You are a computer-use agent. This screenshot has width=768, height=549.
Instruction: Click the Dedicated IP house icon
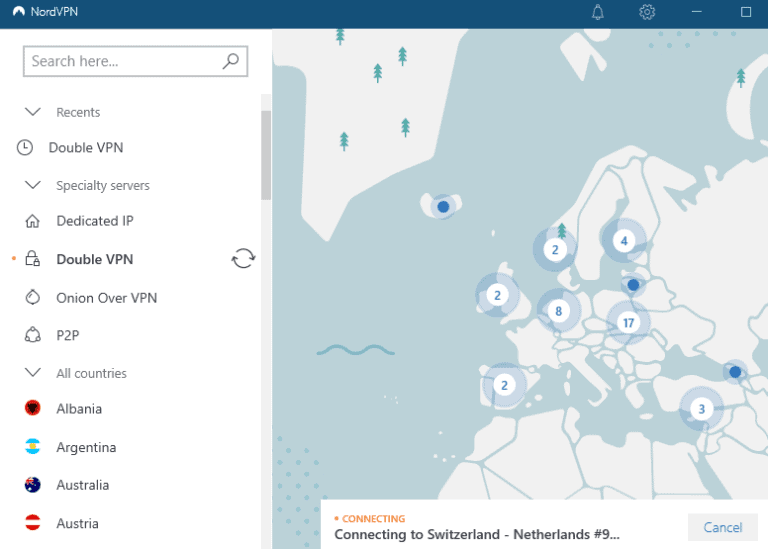pos(33,221)
